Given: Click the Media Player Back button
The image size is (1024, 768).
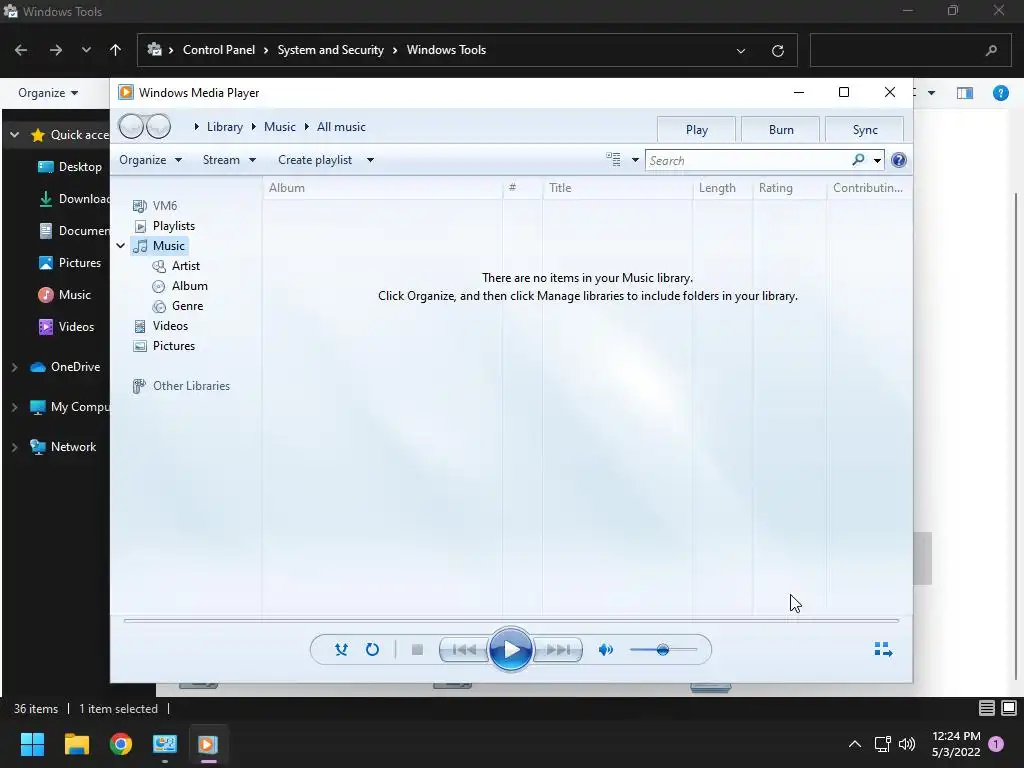Looking at the screenshot, I should 131,126.
